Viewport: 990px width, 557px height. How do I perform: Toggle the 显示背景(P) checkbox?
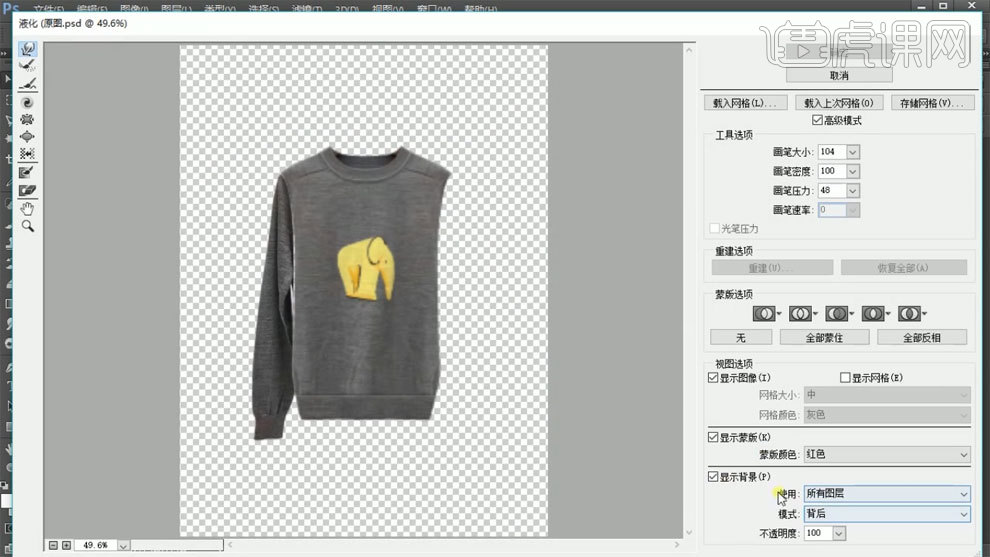click(x=713, y=477)
